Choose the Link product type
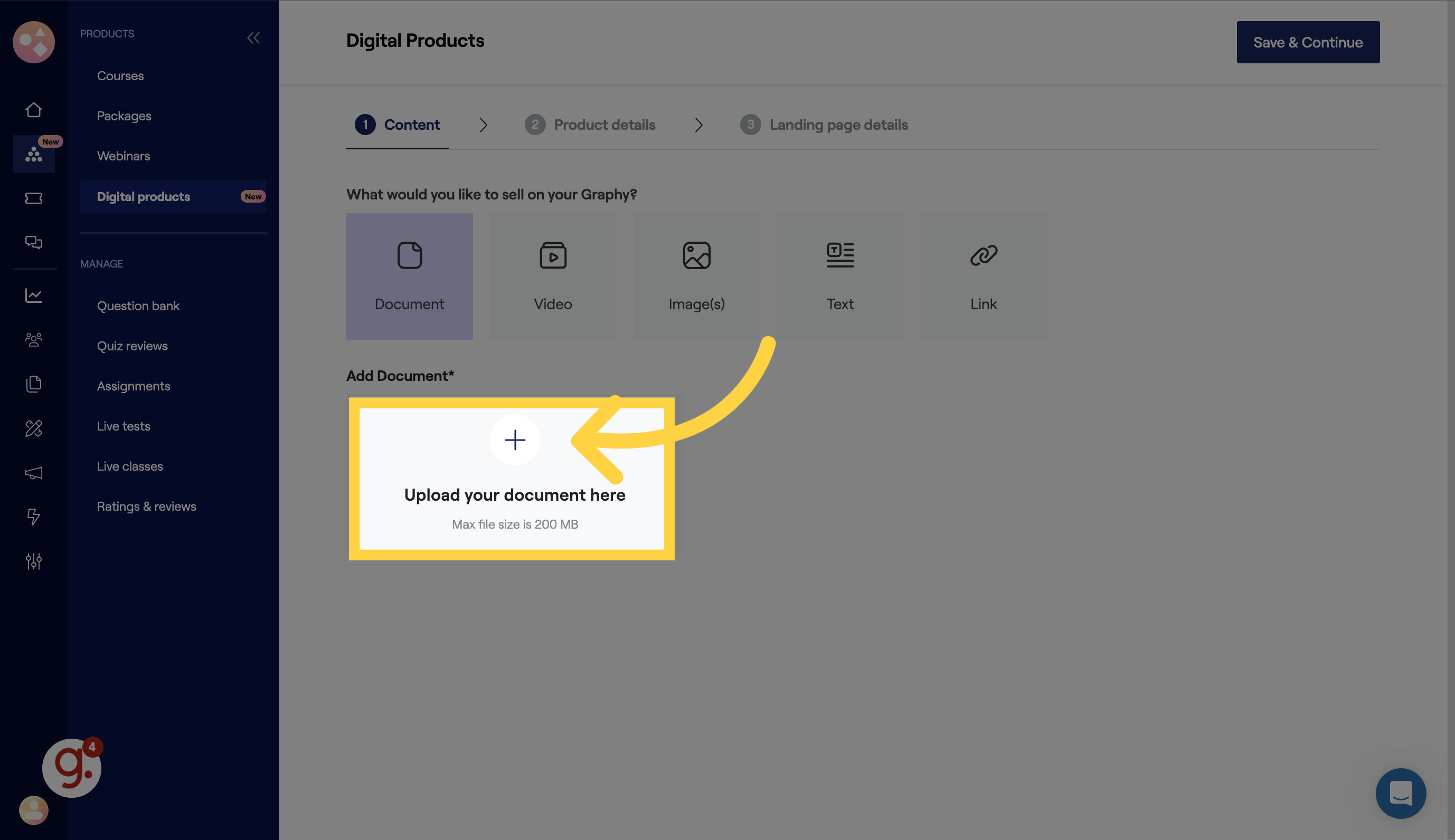Image resolution: width=1455 pixels, height=840 pixels. tap(984, 276)
